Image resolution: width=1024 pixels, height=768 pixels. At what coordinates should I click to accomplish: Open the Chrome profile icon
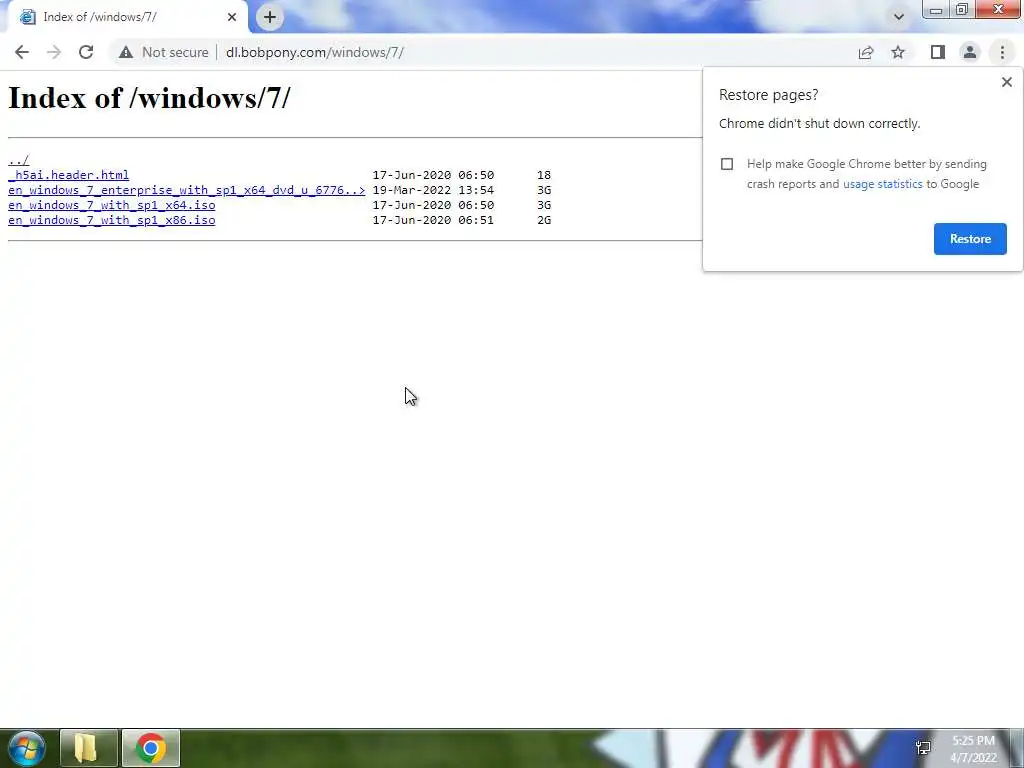pyautogui.click(x=970, y=52)
